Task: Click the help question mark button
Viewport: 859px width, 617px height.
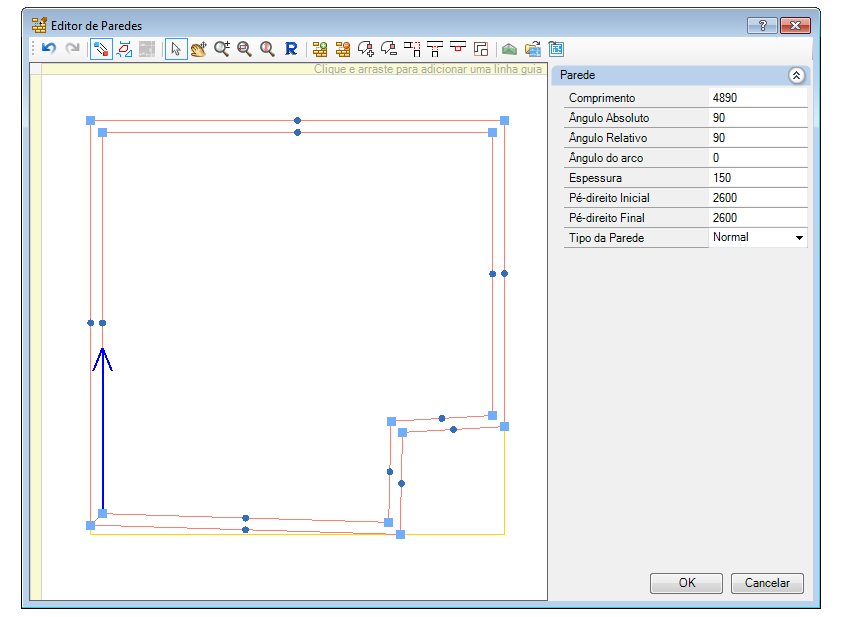Action: pyautogui.click(x=762, y=25)
